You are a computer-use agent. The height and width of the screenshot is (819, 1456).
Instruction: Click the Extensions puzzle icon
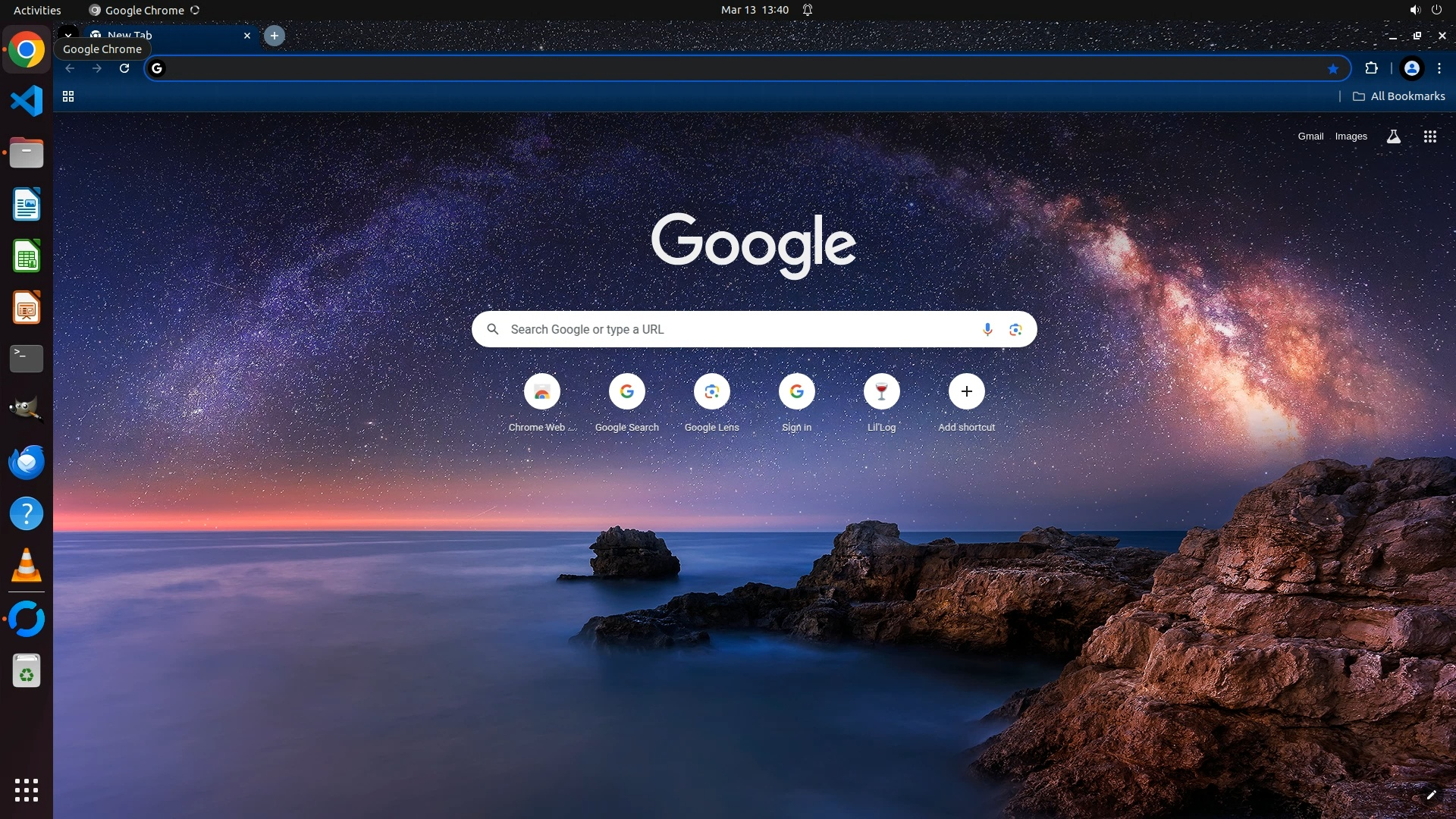coord(1371,68)
